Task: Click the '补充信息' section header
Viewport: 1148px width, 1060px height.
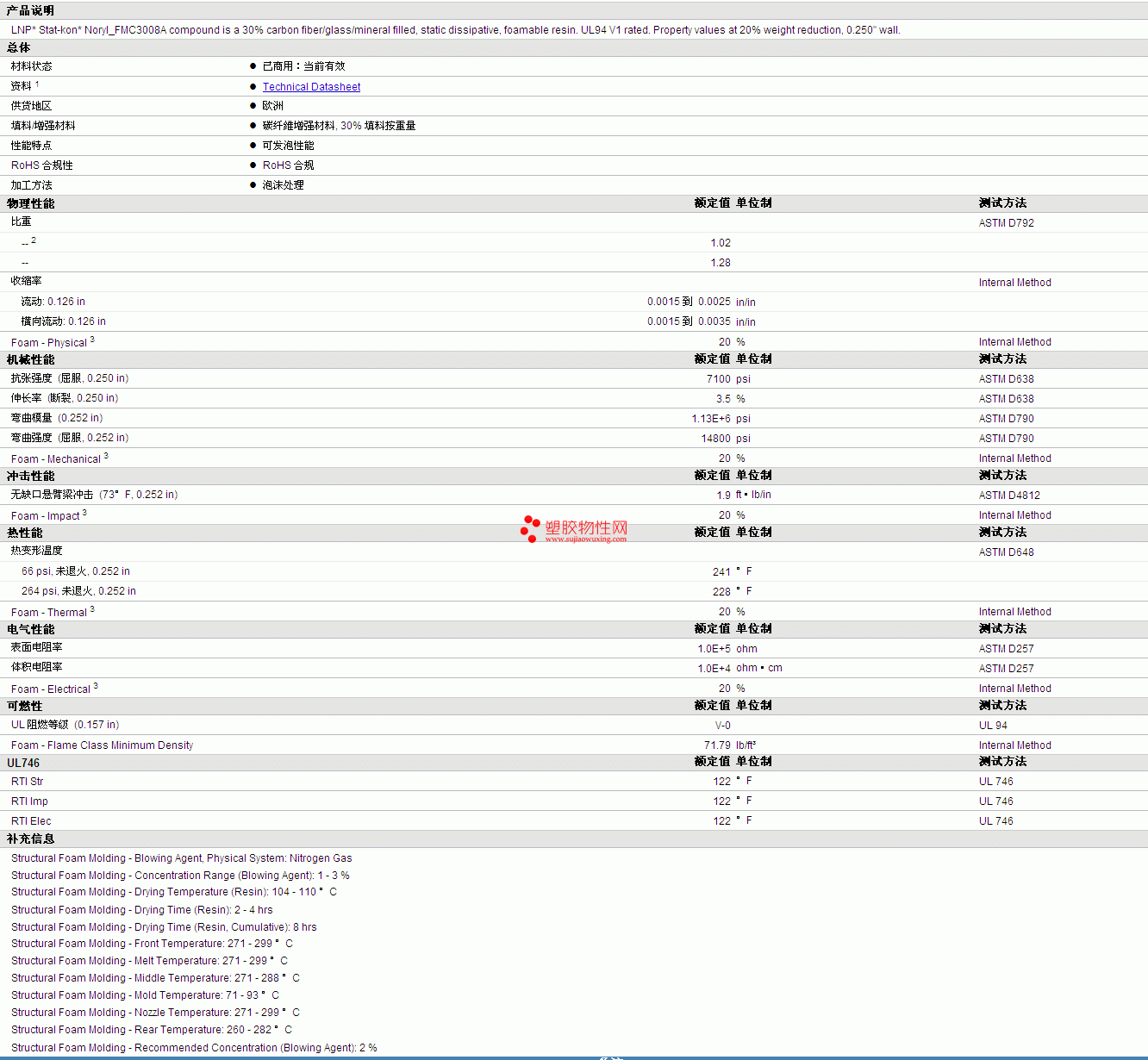Action: click(x=31, y=839)
